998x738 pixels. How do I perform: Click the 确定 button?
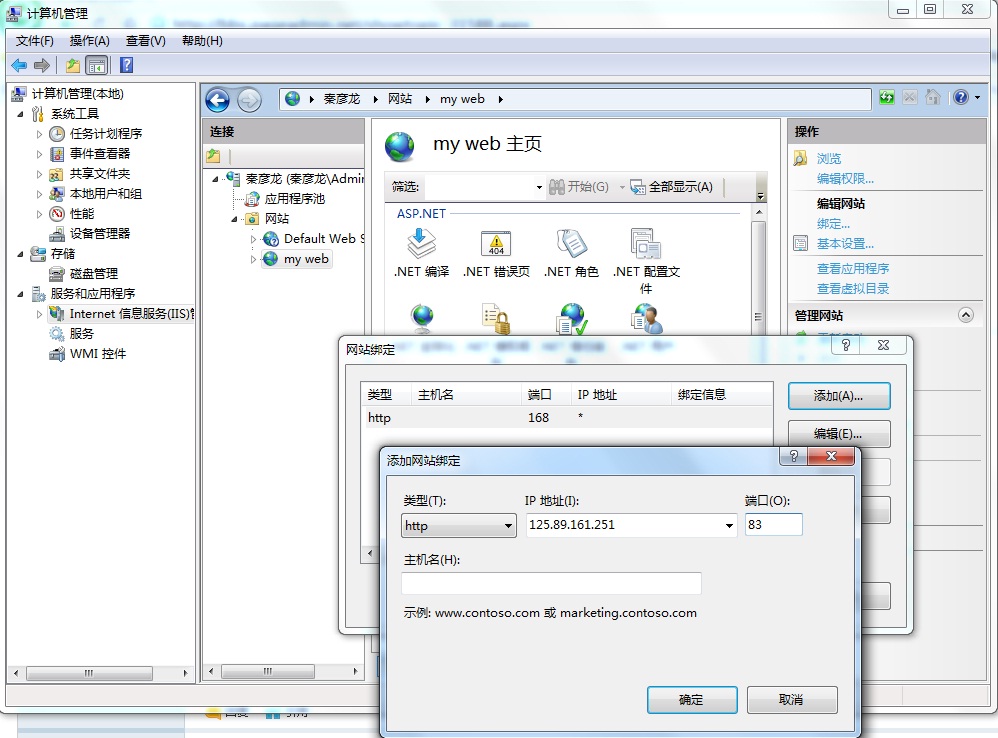pyautogui.click(x=691, y=700)
